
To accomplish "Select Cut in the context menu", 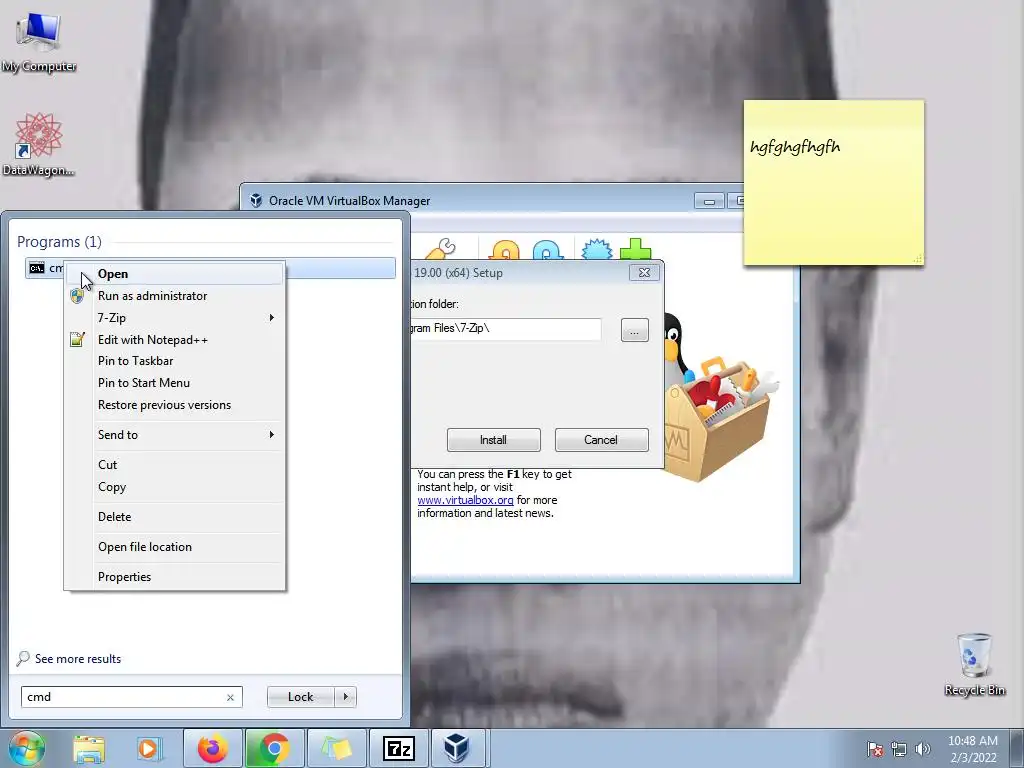I will [174, 465].
